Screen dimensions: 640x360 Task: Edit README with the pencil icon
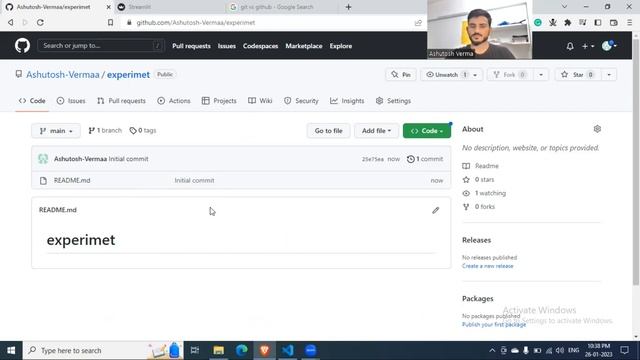[436, 210]
